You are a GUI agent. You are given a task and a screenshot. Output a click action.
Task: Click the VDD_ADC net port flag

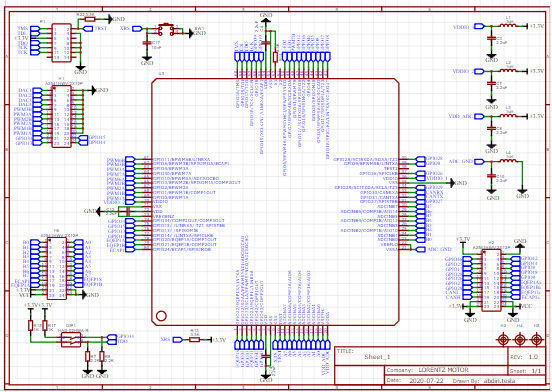point(478,116)
